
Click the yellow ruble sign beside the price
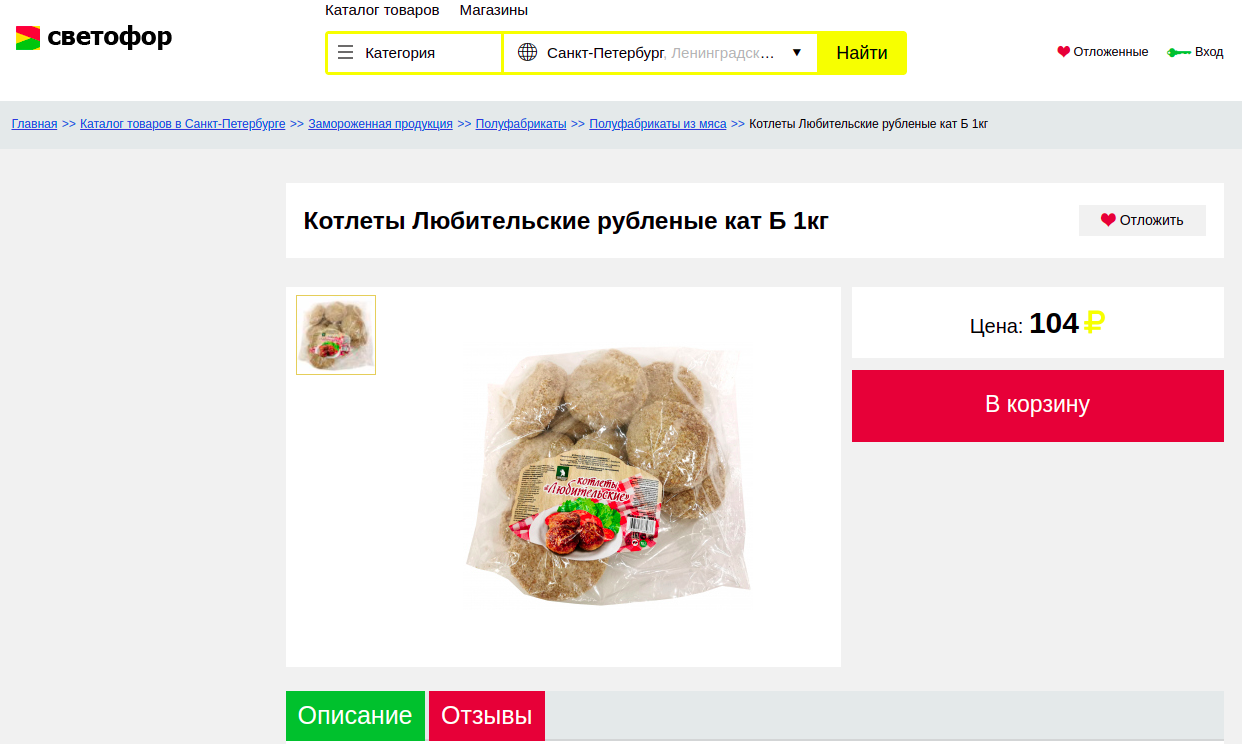point(1095,323)
